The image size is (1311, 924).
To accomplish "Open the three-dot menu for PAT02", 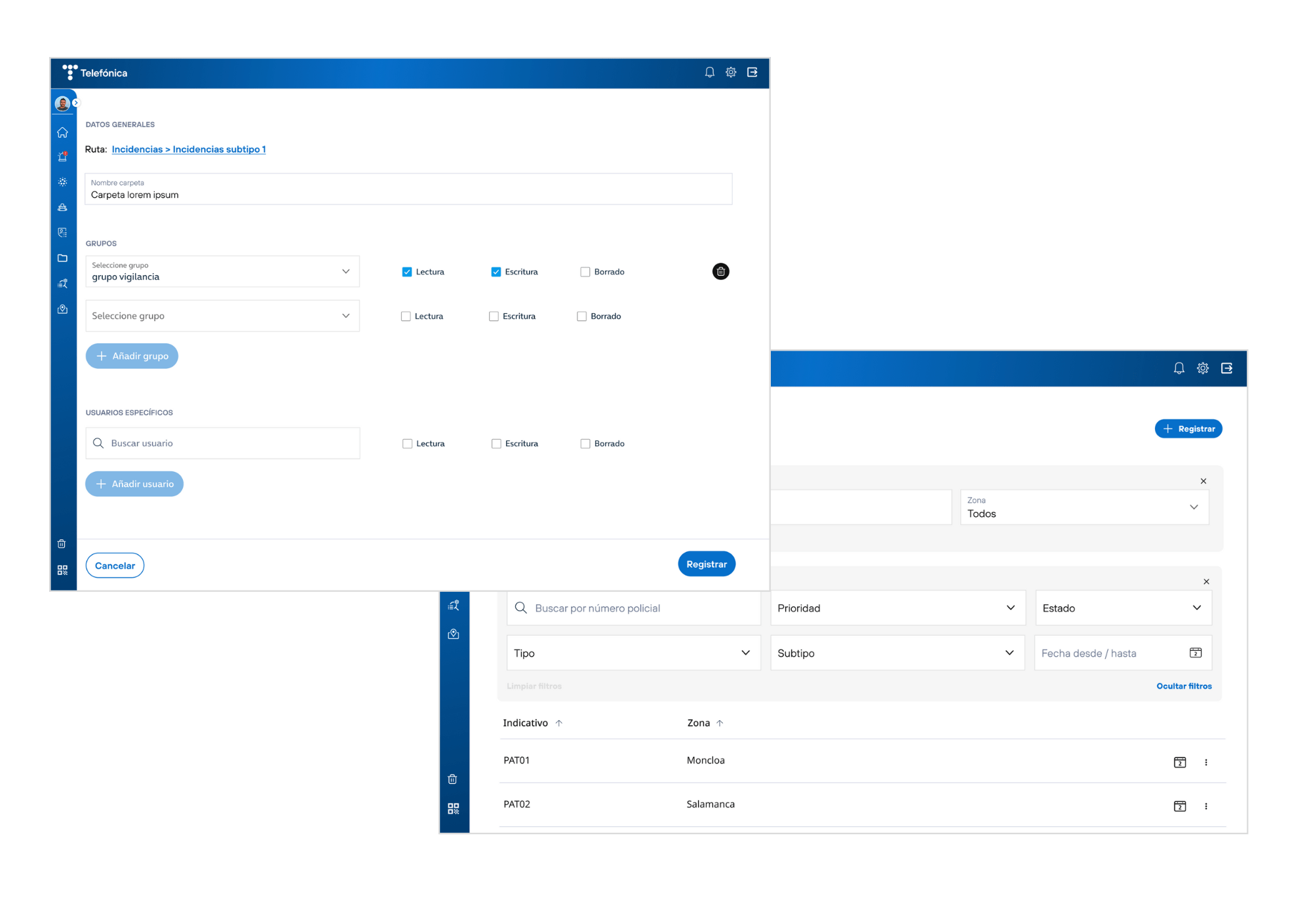I will coord(1205,806).
